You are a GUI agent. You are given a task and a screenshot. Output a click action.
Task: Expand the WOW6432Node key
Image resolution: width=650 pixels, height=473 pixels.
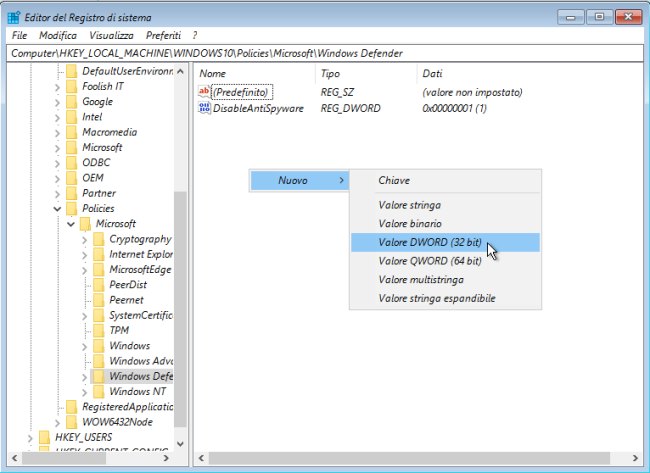(57, 422)
